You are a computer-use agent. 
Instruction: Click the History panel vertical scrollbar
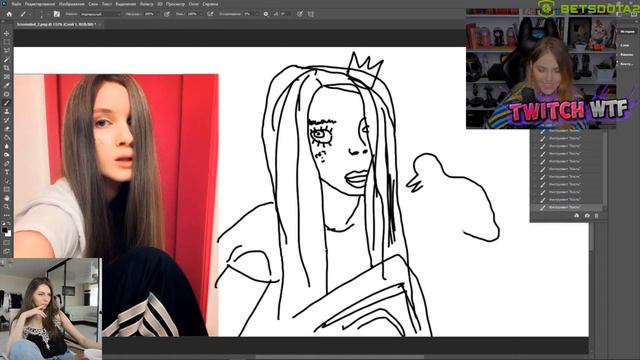[605, 169]
